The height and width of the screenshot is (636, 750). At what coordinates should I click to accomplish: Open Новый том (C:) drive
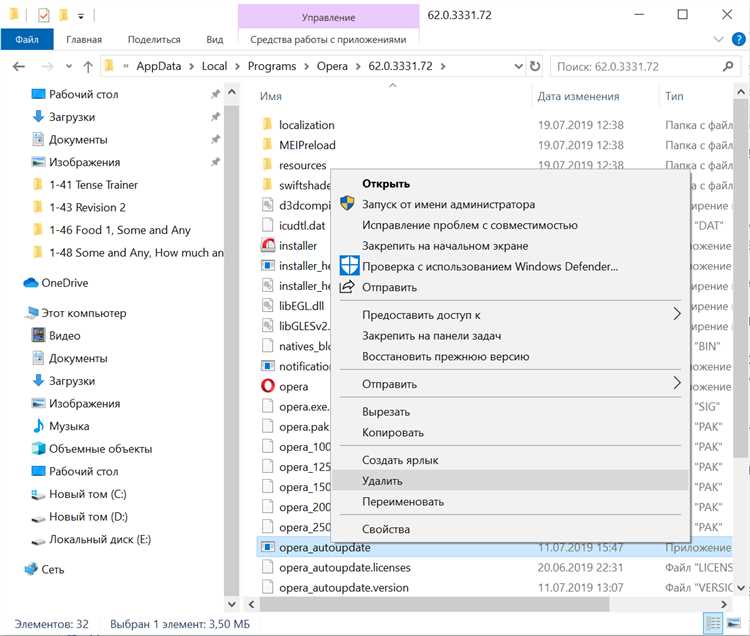click(88, 494)
